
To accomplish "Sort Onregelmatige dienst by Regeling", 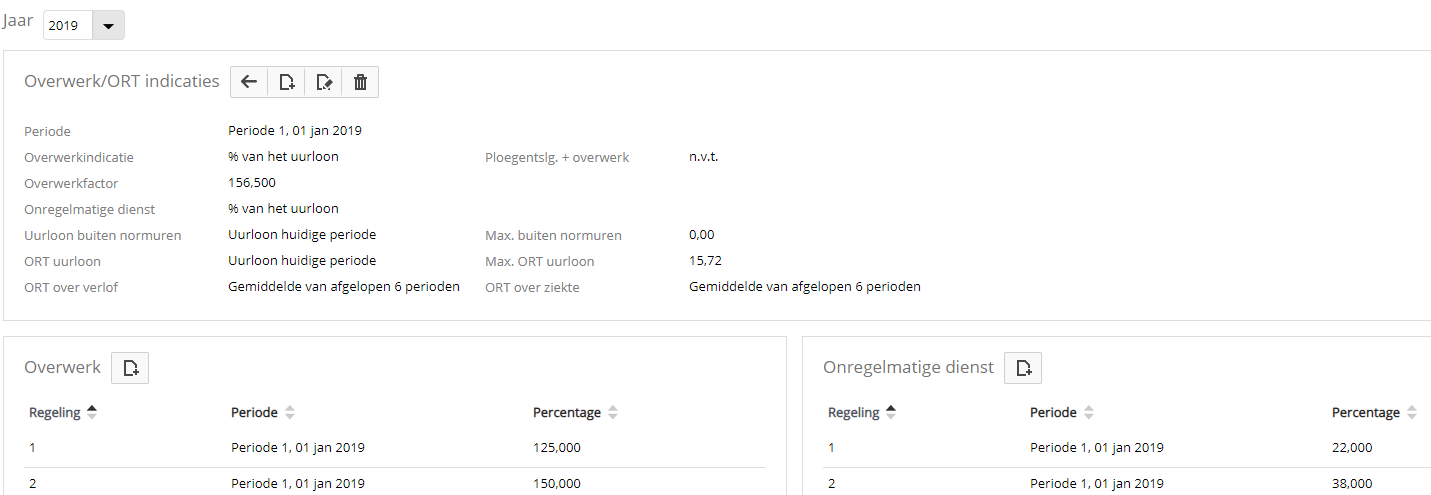I will pyautogui.click(x=860, y=412).
